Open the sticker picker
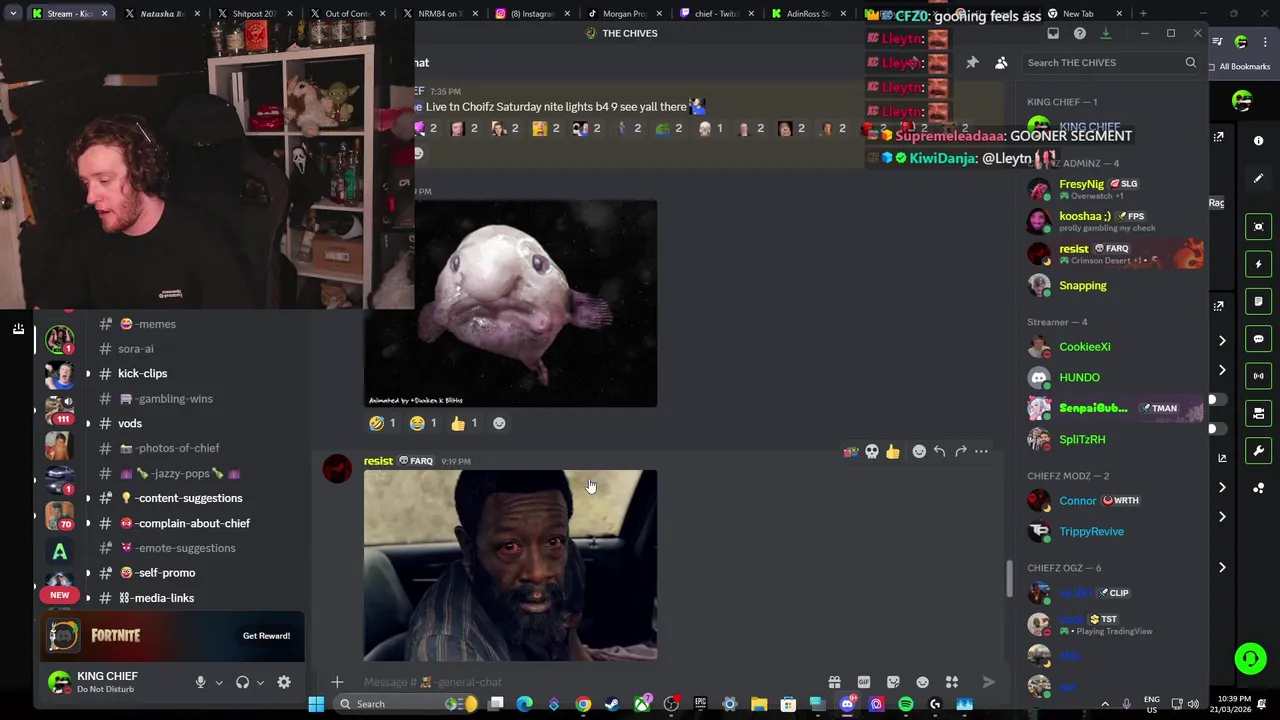The height and width of the screenshot is (720, 1280). point(893,682)
